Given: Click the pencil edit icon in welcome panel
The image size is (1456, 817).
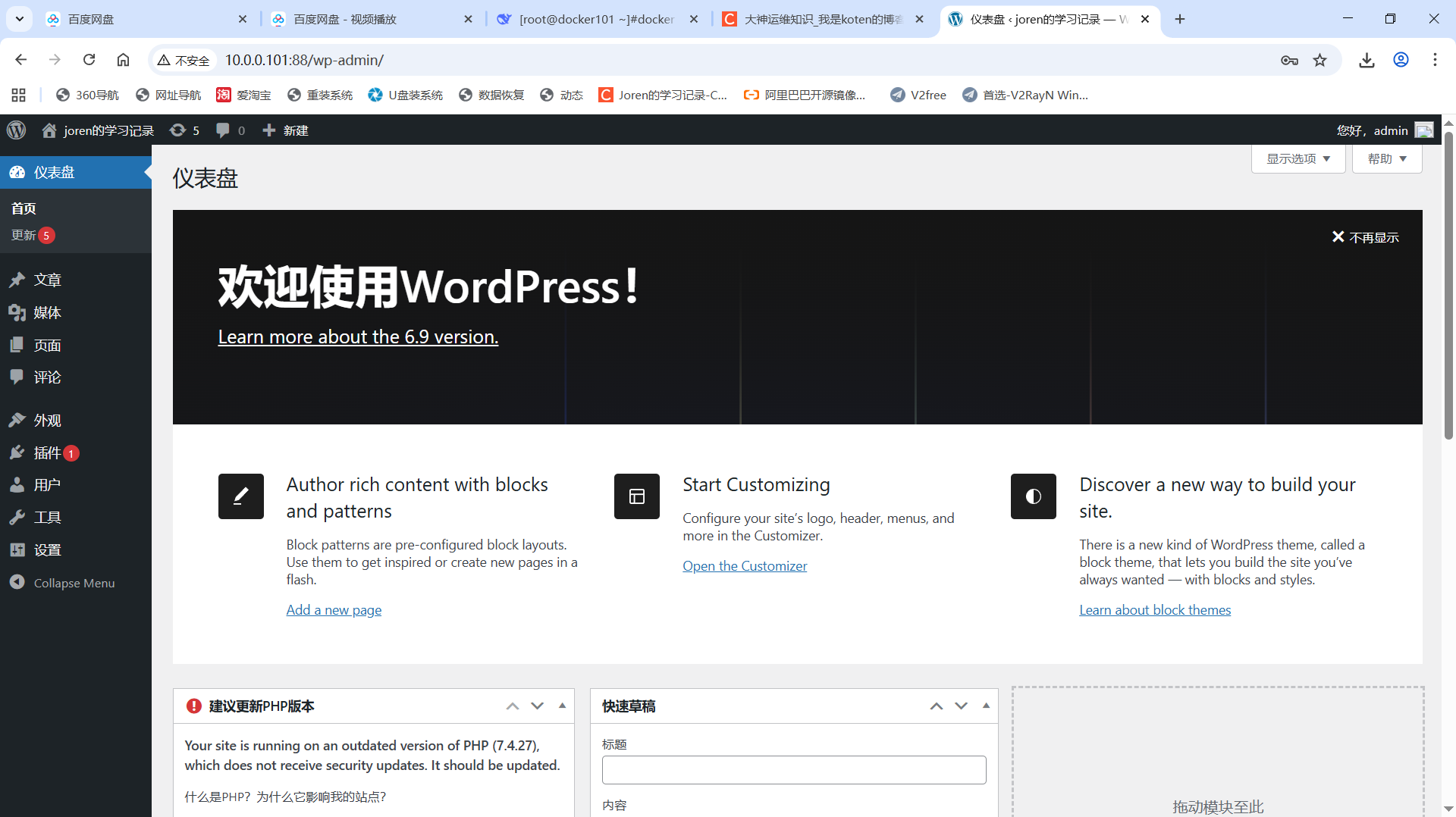Looking at the screenshot, I should [x=241, y=496].
